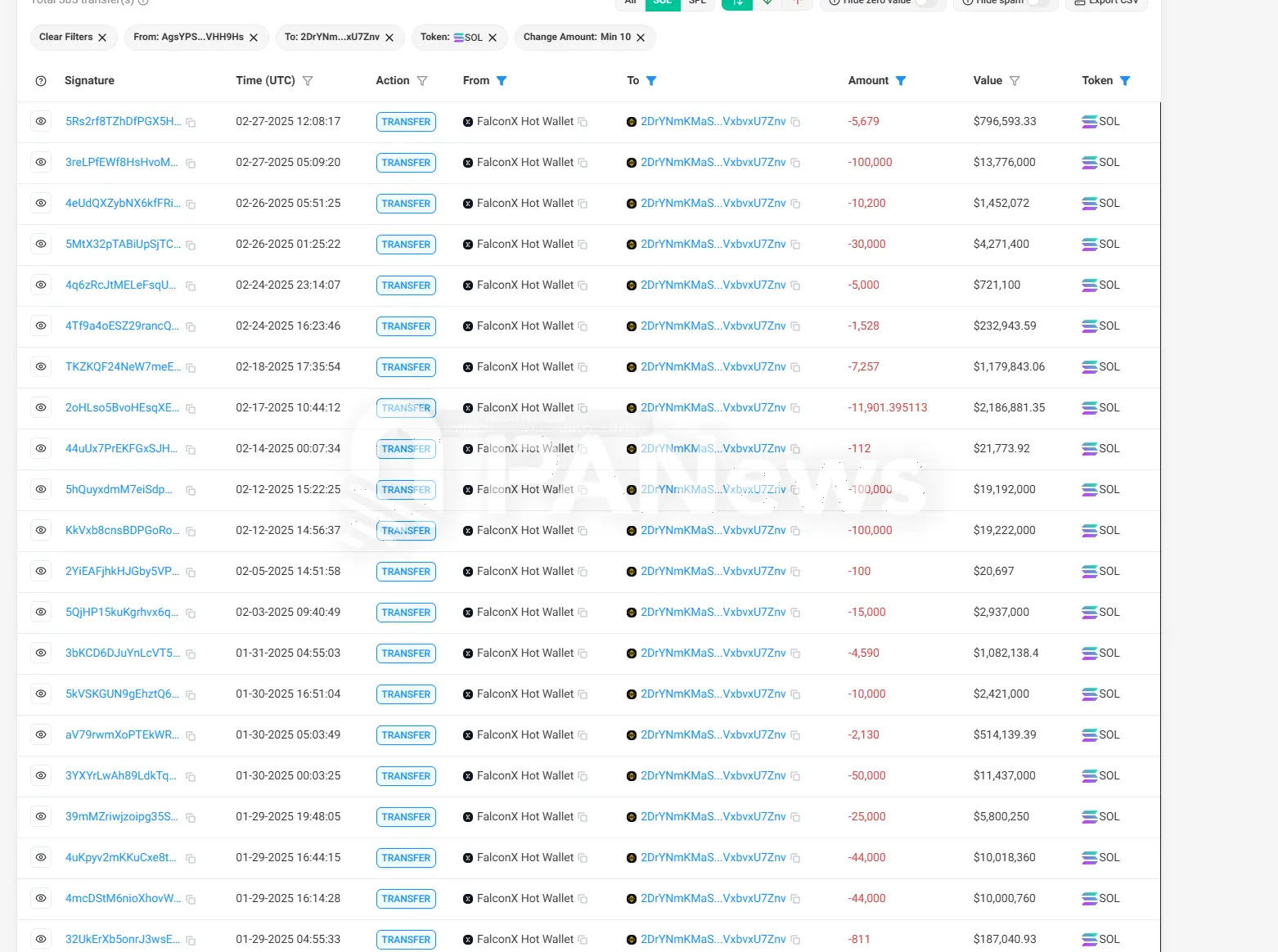
Task: Toggle eye icon for the 3reLPfEWf8HsHvoM row
Action: (x=41, y=163)
